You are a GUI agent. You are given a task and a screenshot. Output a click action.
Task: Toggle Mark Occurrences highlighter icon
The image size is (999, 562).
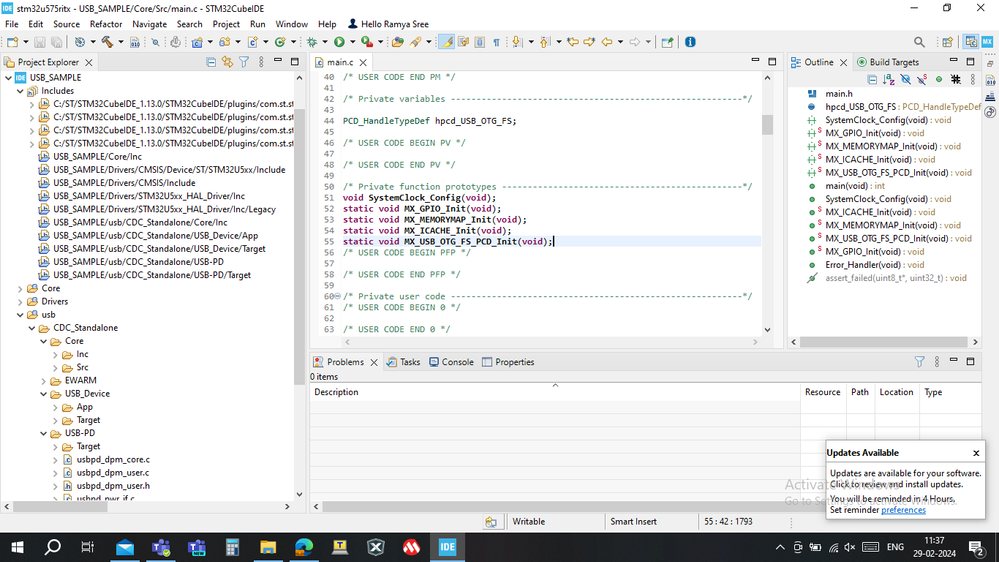tap(447, 42)
